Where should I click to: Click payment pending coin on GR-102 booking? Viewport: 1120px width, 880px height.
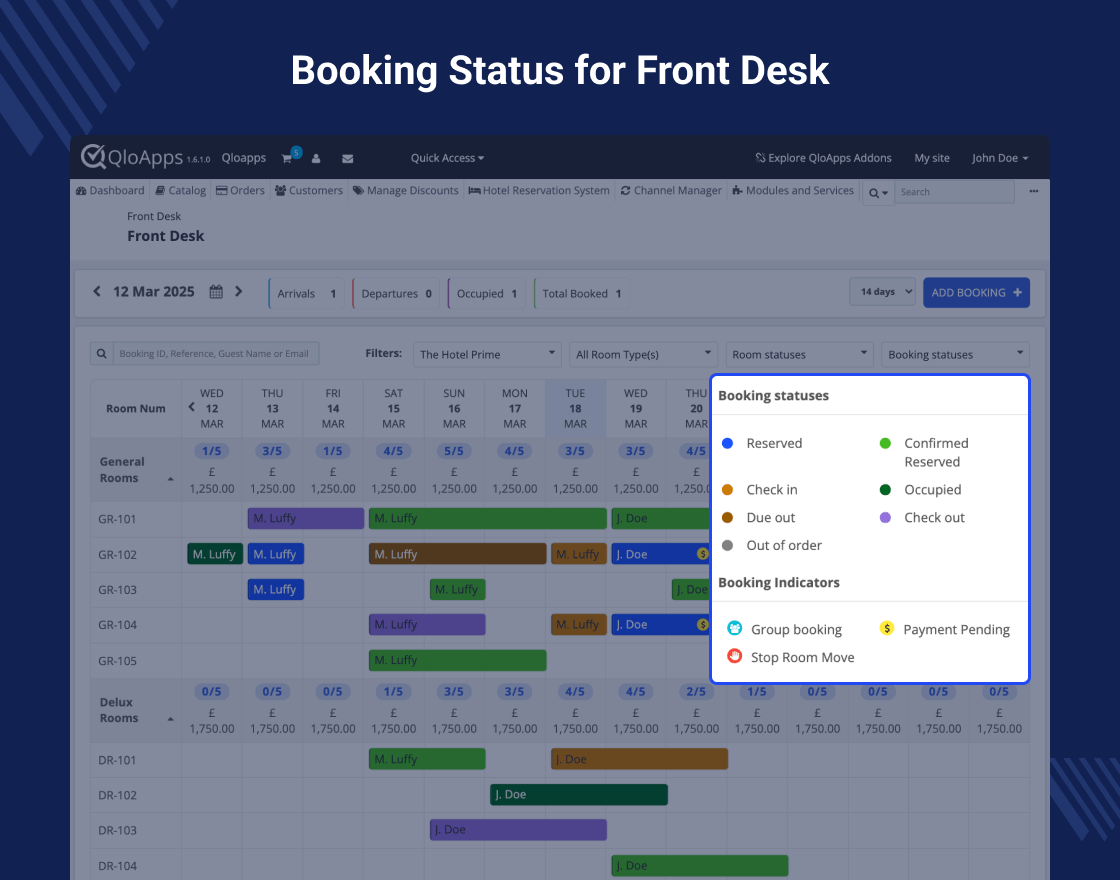[703, 553]
